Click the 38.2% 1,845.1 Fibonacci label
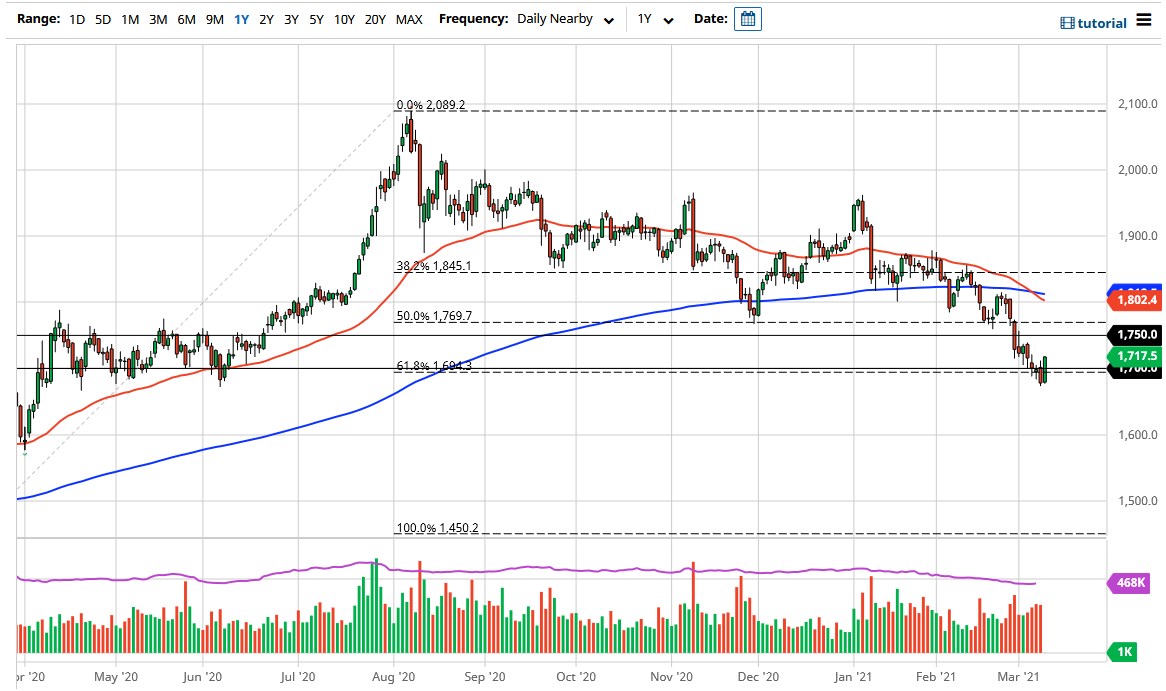 click(x=434, y=266)
